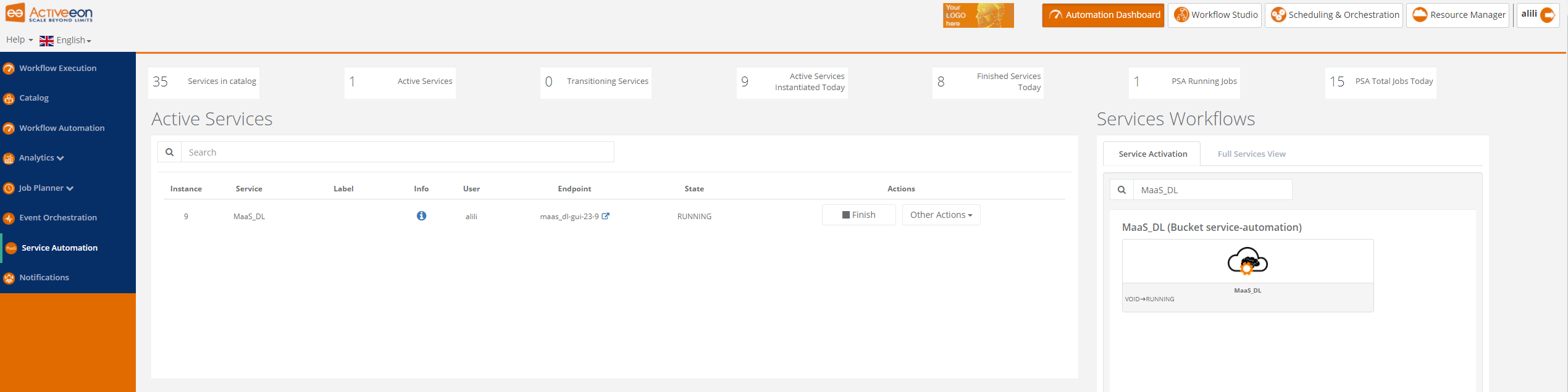Click the Scheduling & Orchestration button icon
This screenshot has width=1568, height=392.
point(1278,15)
